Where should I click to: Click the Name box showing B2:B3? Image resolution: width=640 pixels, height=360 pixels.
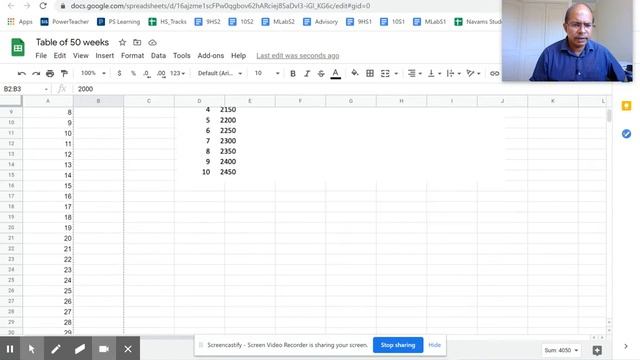click(x=25, y=89)
